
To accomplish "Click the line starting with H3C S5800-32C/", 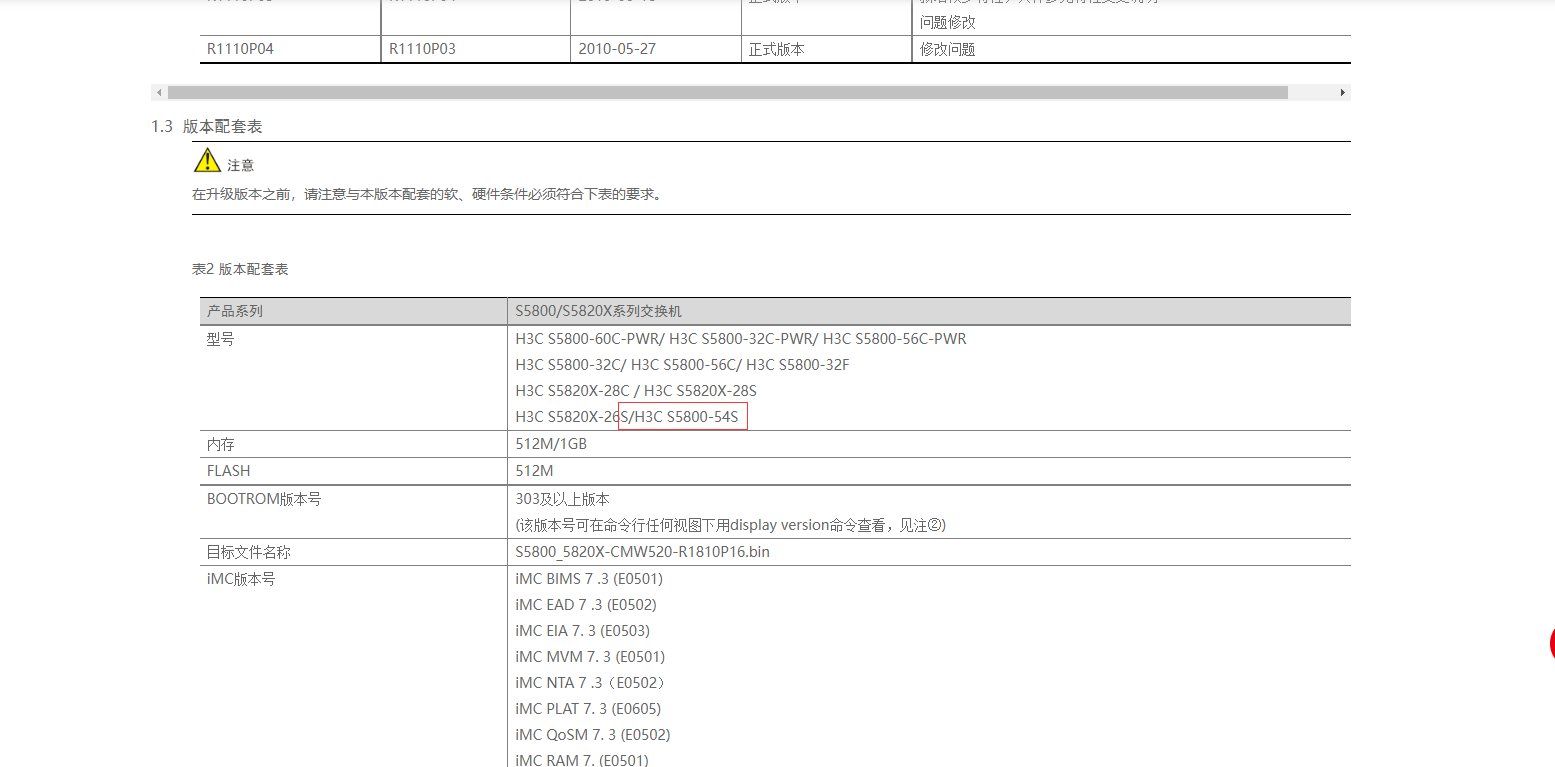I will 682,365.
